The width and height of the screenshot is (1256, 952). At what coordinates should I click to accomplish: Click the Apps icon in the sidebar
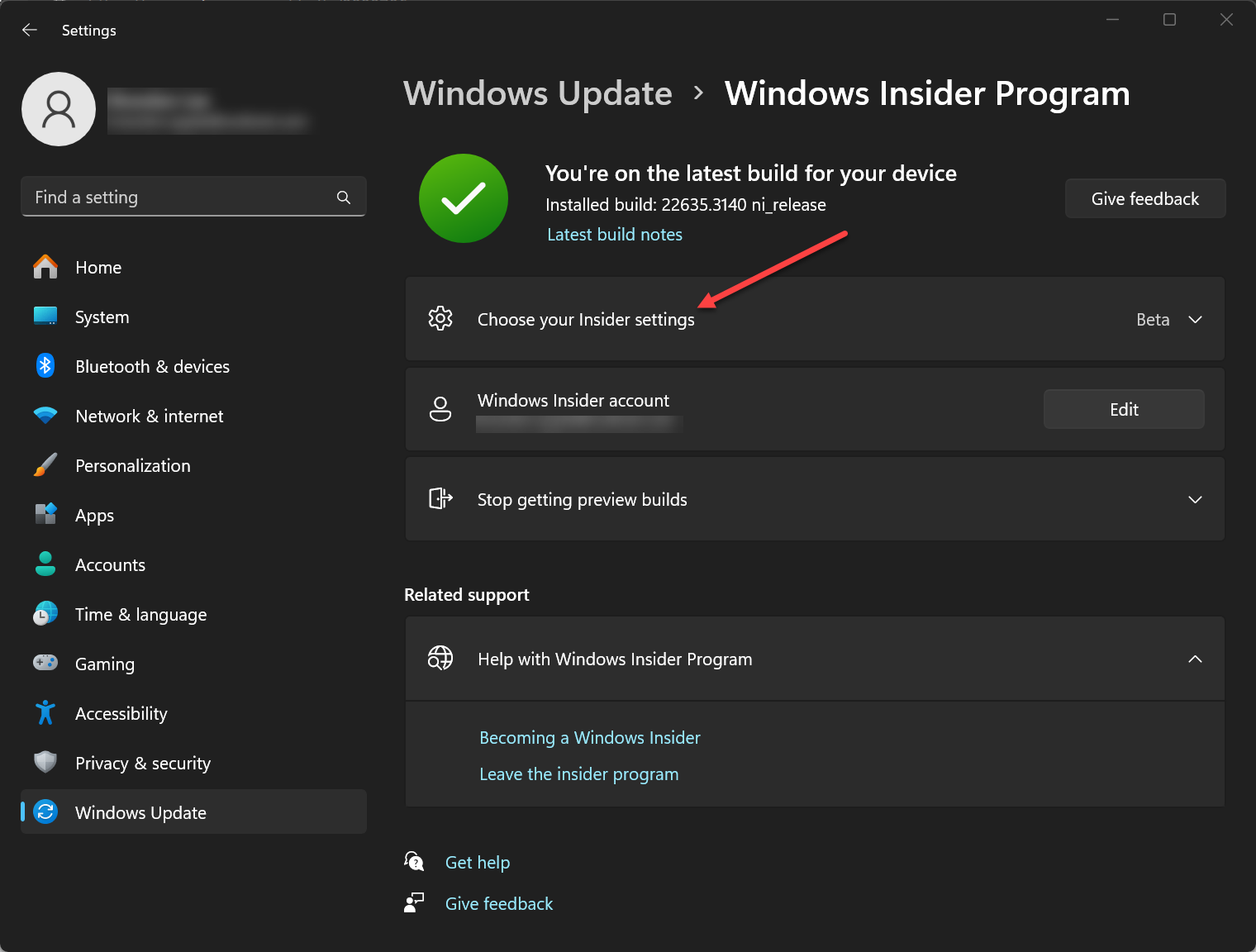pos(45,514)
